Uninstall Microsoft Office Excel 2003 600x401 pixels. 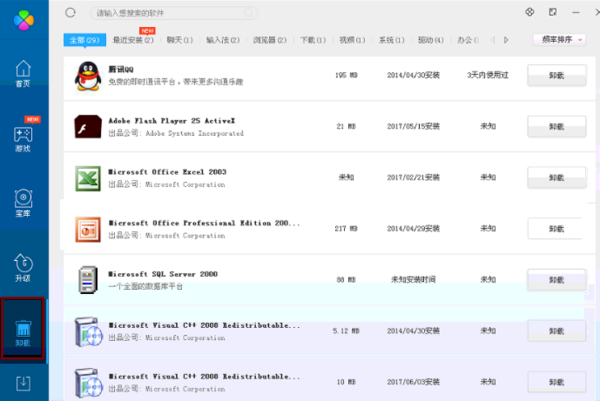[x=556, y=178]
